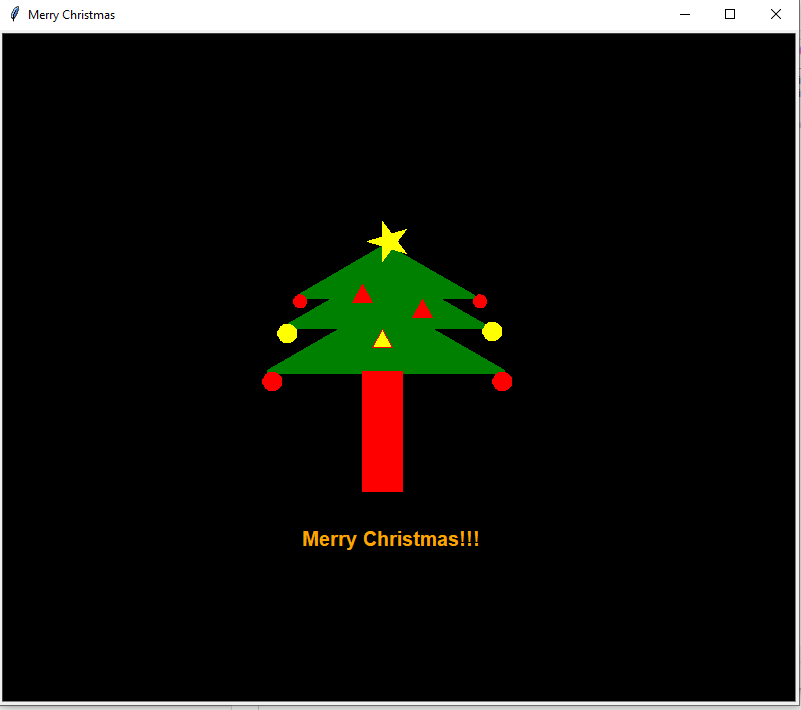
Task: Click the orange 'Merry Christmas!!!' text
Action: pos(391,539)
